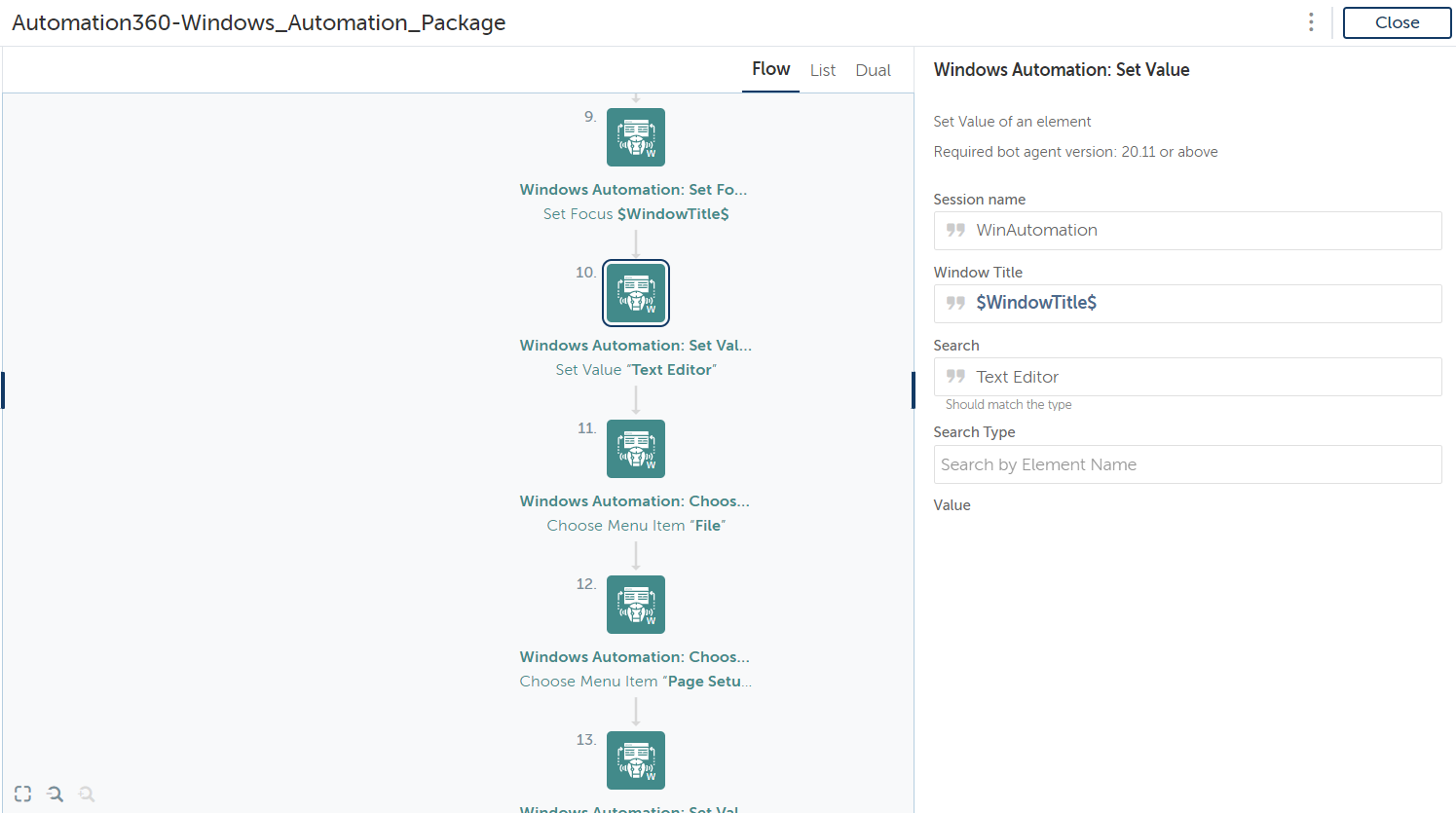
Task: Click the step 10 Set Value action icon
Action: point(635,293)
